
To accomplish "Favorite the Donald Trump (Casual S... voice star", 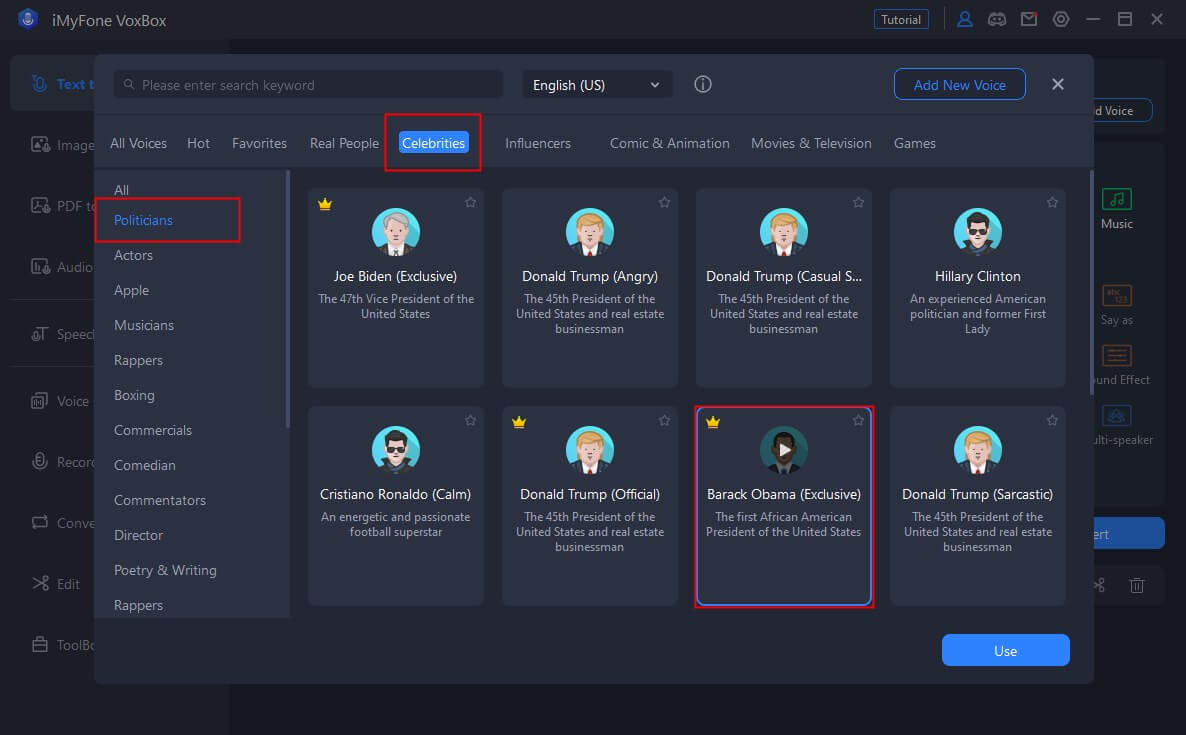I will (x=858, y=203).
